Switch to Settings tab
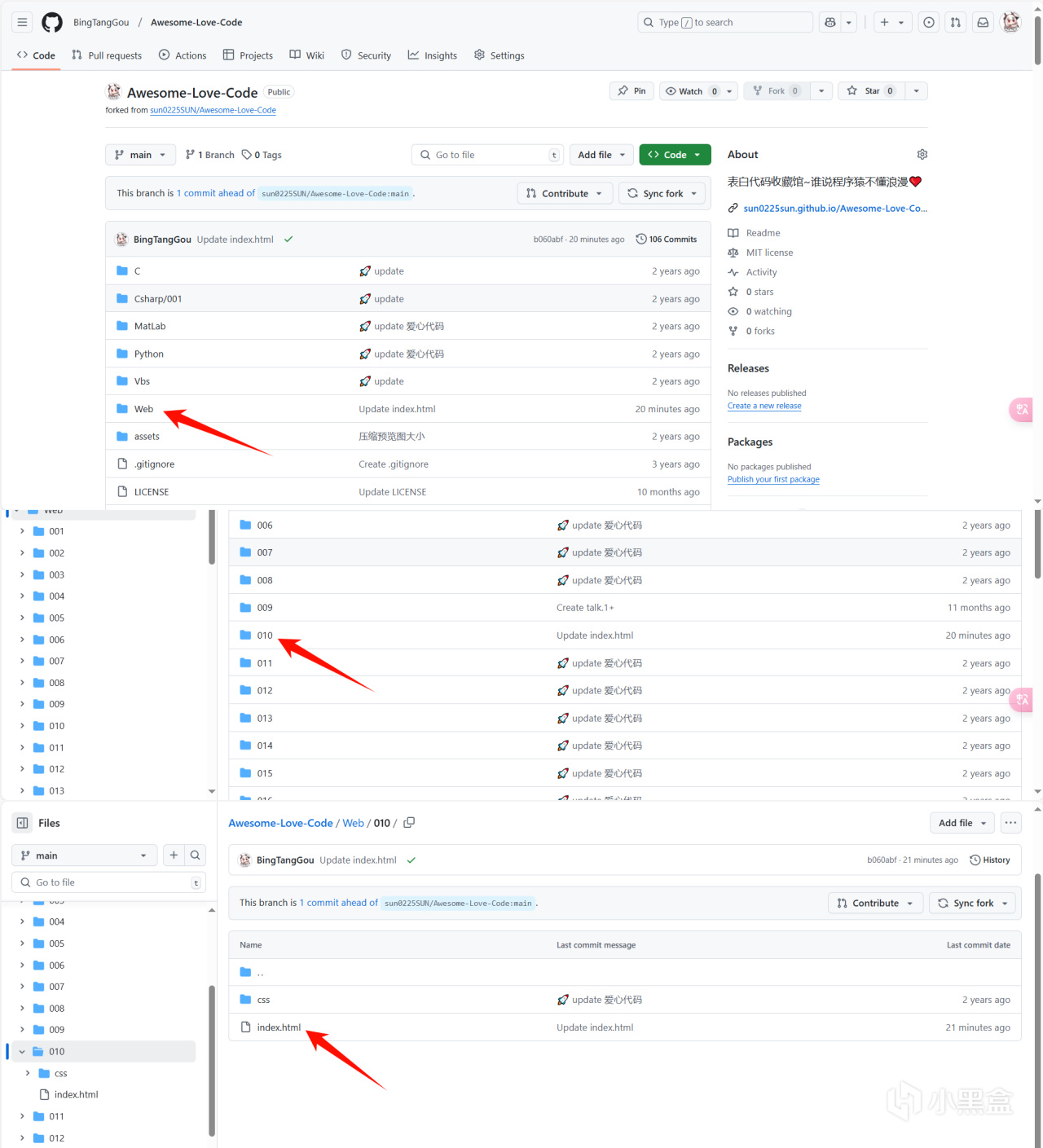The height and width of the screenshot is (1148, 1043). point(499,55)
